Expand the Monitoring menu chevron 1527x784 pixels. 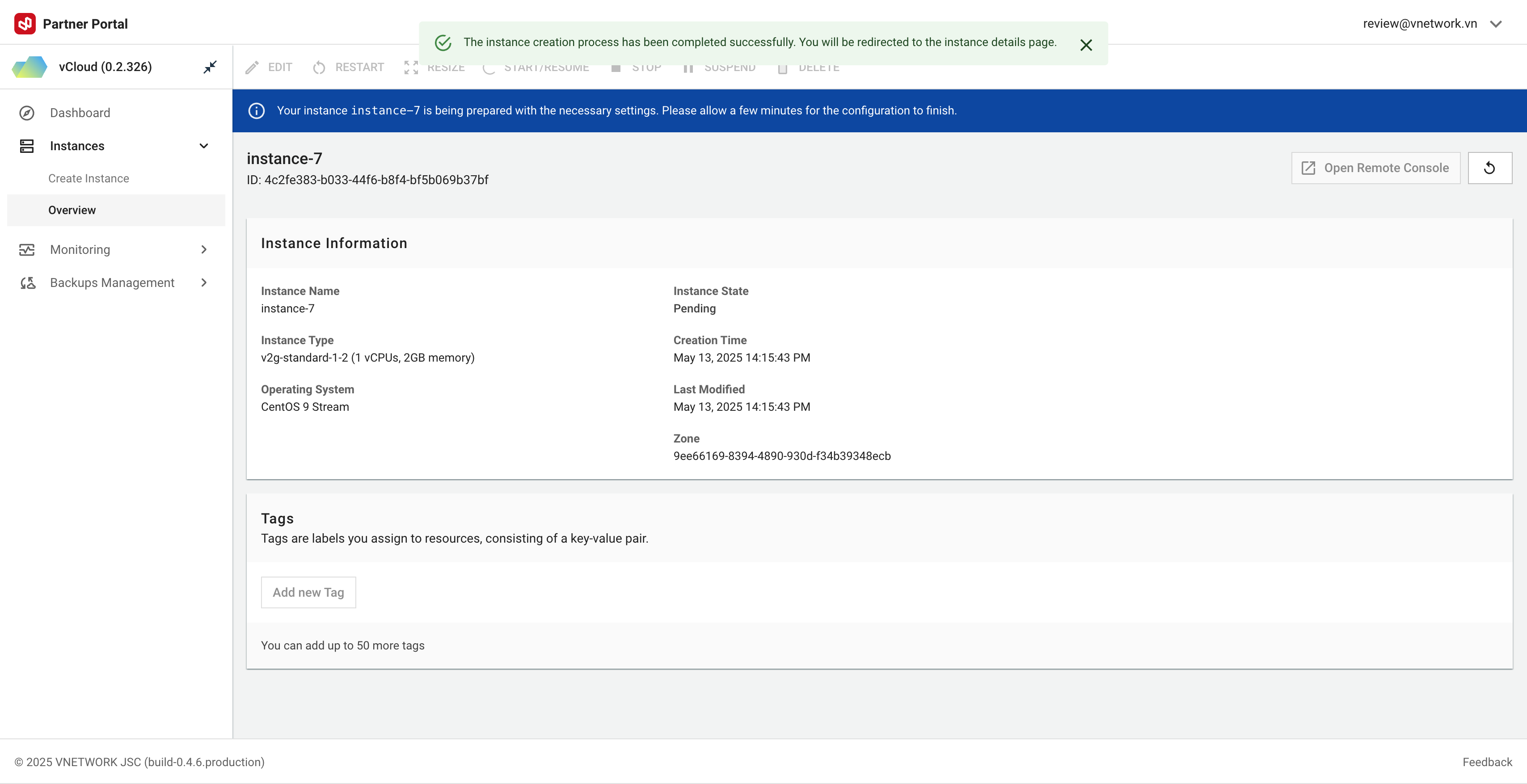tap(204, 249)
